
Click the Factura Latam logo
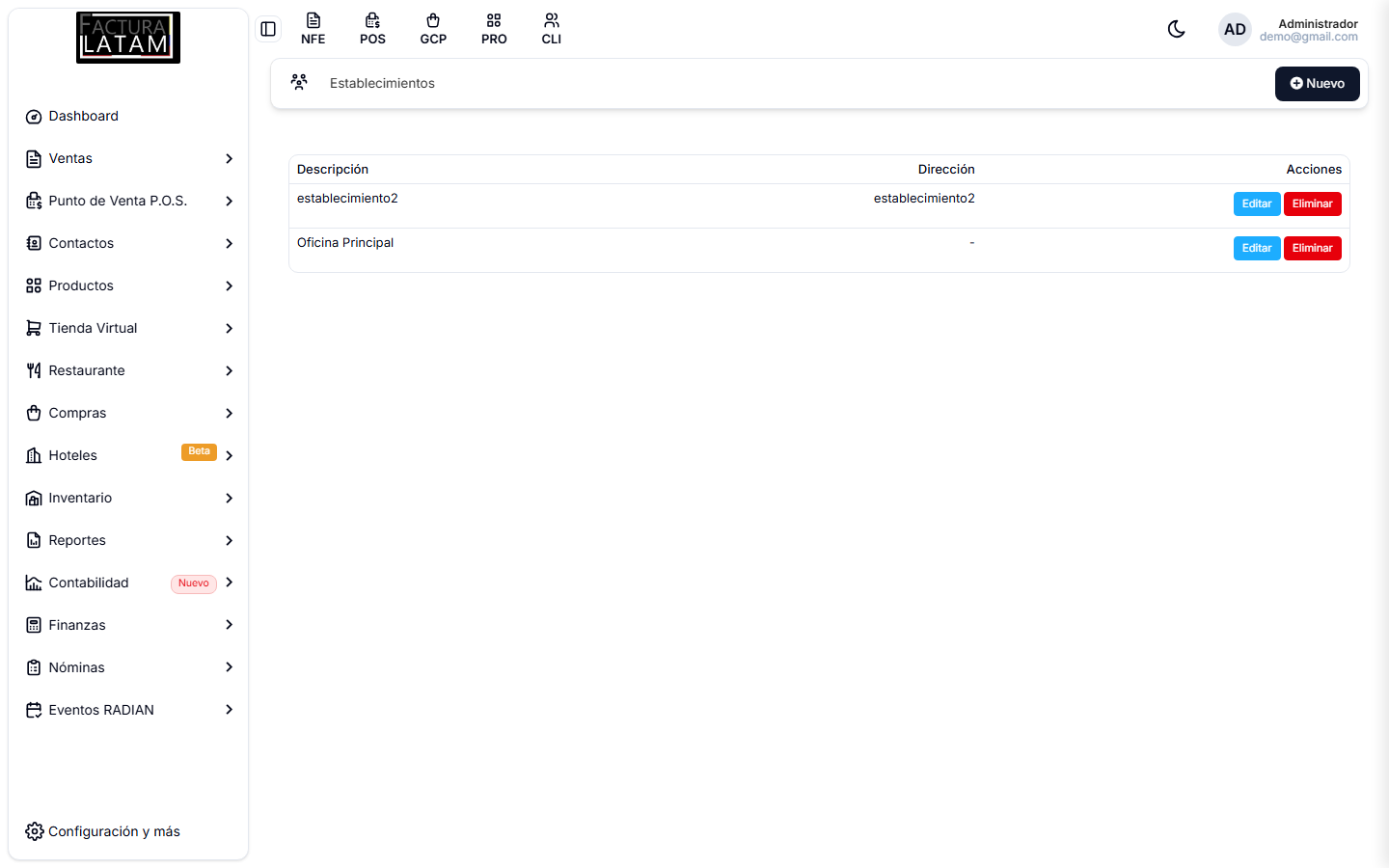(128, 38)
